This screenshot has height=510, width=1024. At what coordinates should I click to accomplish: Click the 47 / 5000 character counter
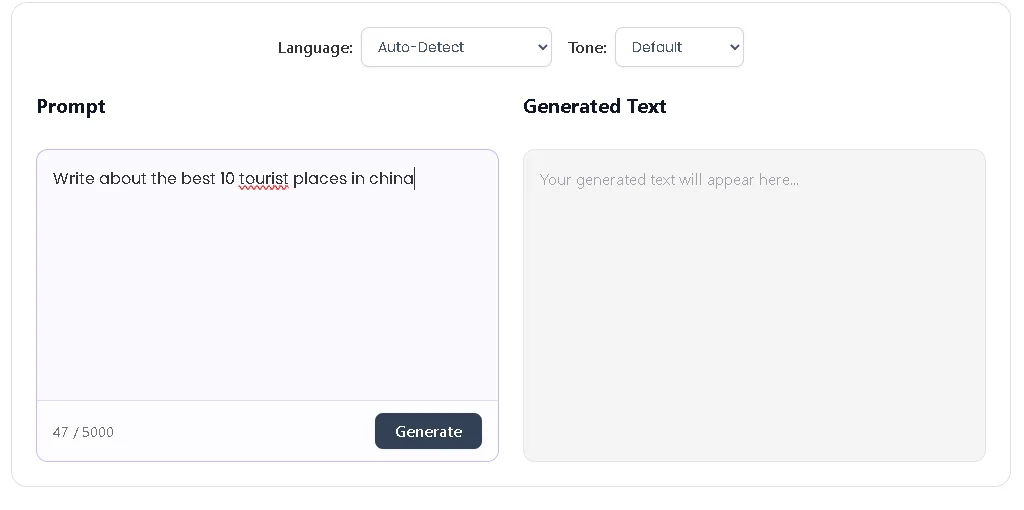tap(83, 432)
